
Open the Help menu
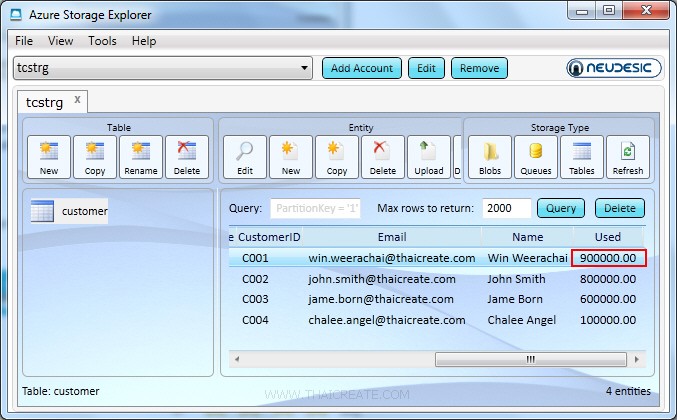144,41
